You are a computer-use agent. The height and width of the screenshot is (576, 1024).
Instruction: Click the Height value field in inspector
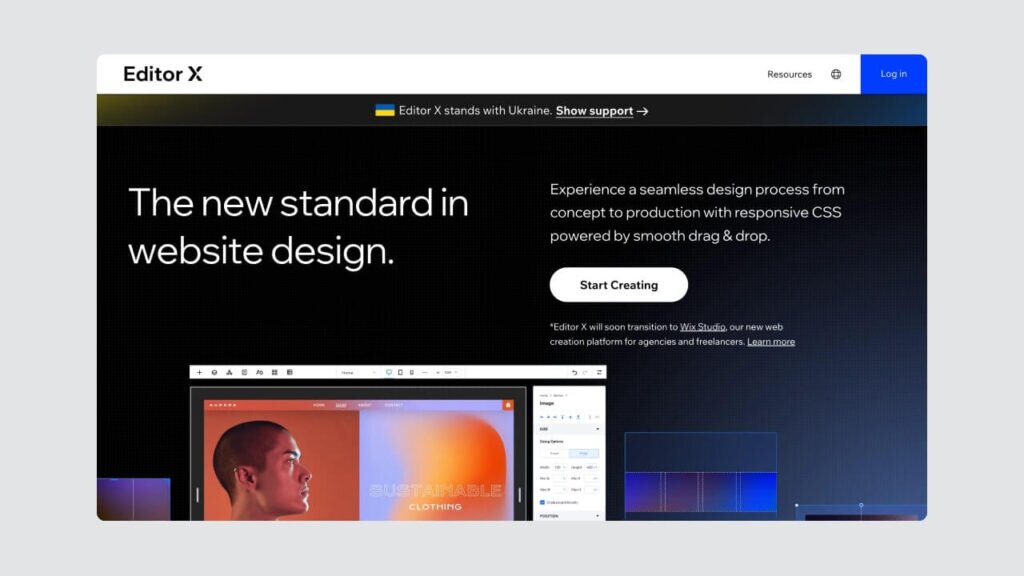click(x=591, y=468)
